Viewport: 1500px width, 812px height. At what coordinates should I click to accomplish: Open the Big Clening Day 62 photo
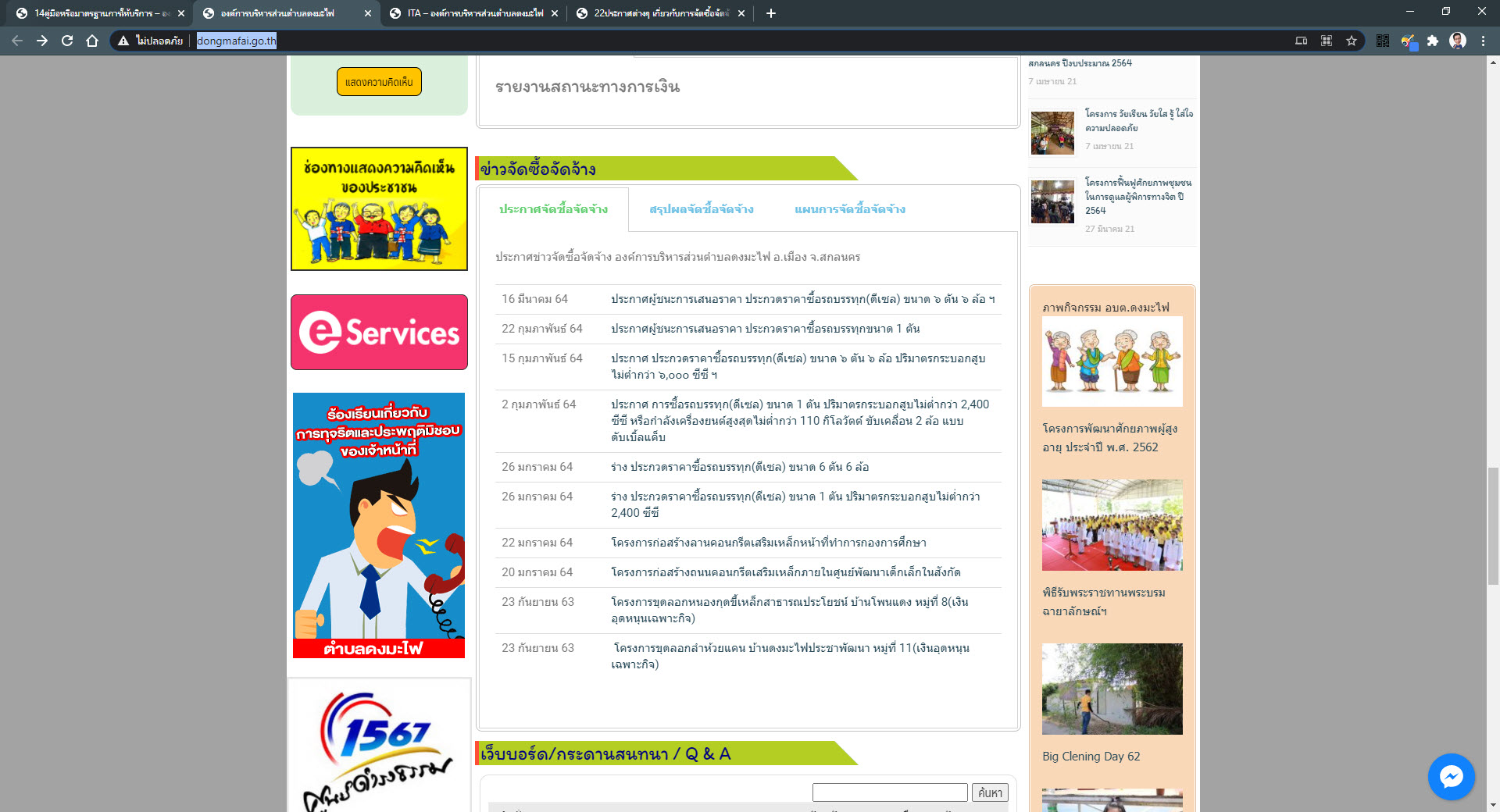[x=1112, y=689]
